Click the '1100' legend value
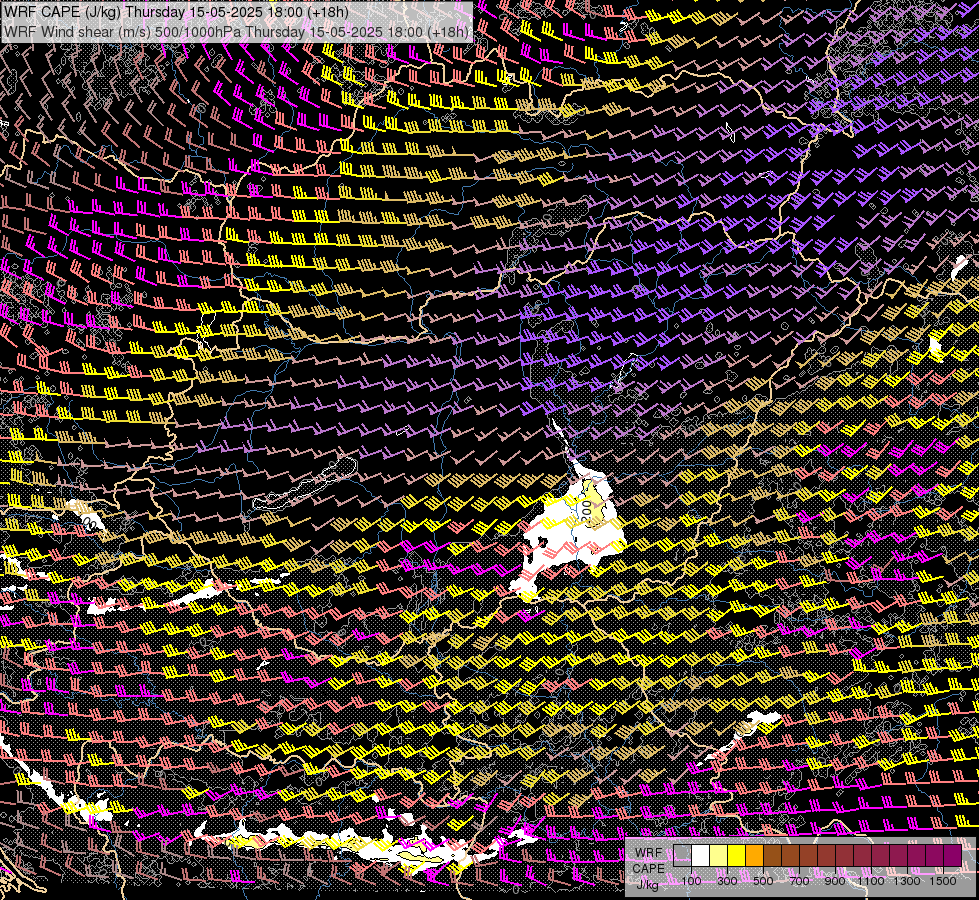This screenshot has width=979, height=900. click(x=870, y=881)
